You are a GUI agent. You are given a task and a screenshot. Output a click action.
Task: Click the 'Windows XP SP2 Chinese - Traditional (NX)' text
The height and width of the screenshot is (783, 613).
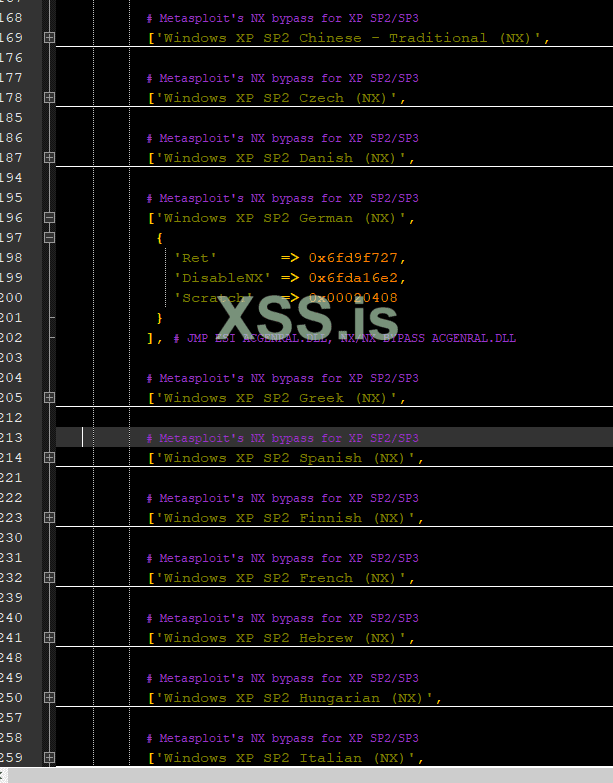pos(348,38)
